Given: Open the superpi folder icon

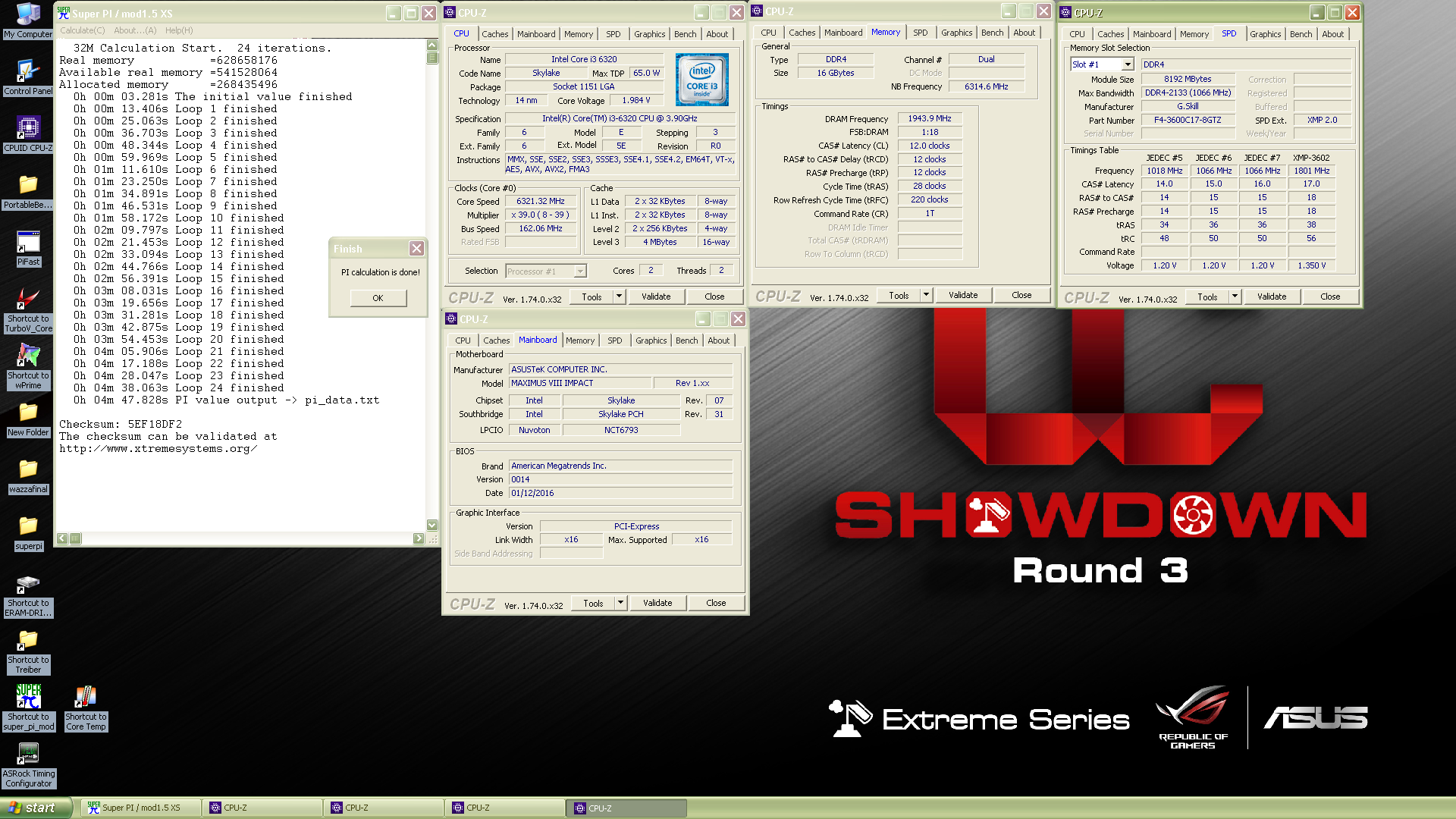Looking at the screenshot, I should (28, 532).
